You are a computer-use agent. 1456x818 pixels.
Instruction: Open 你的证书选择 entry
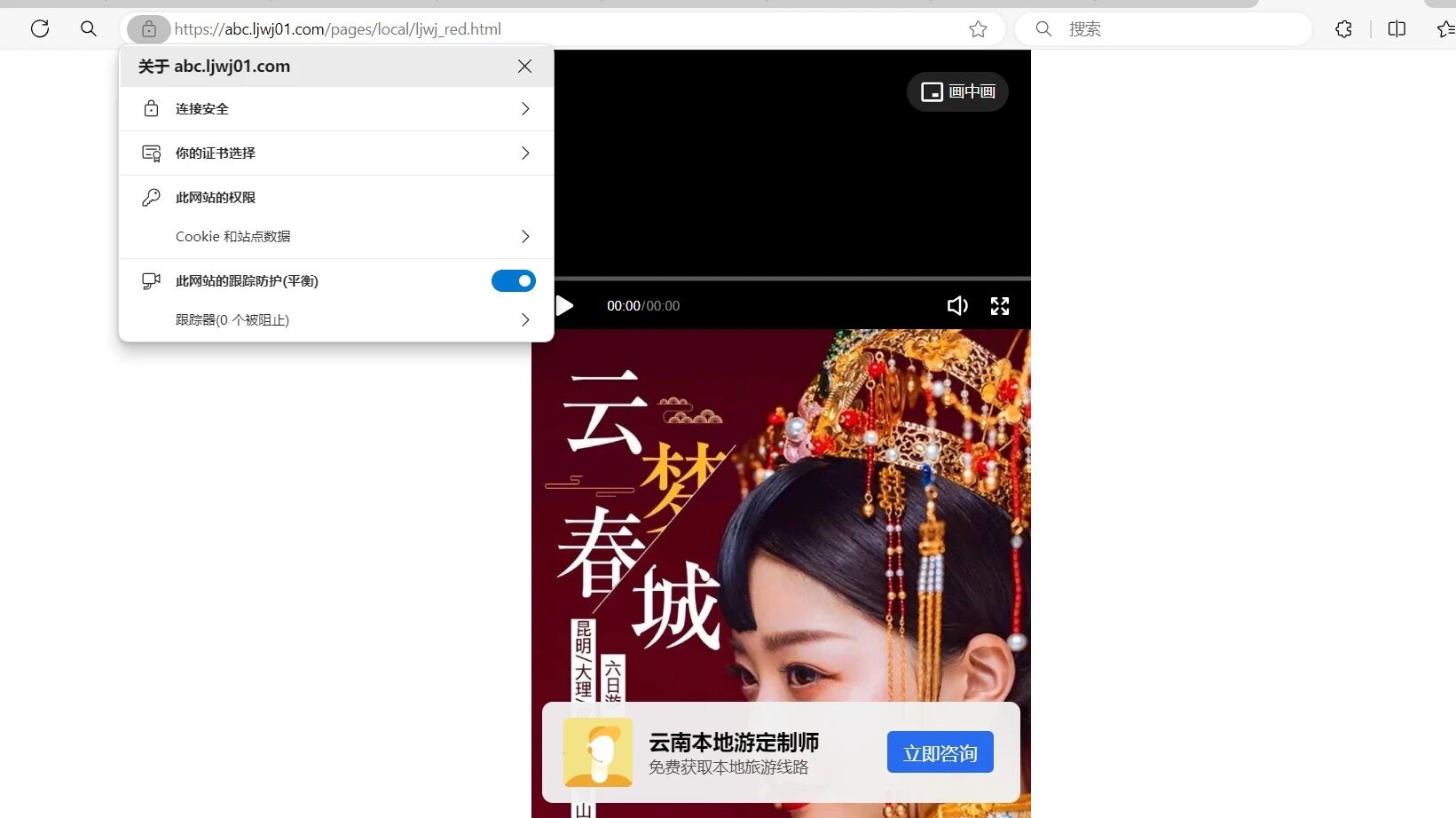336,153
